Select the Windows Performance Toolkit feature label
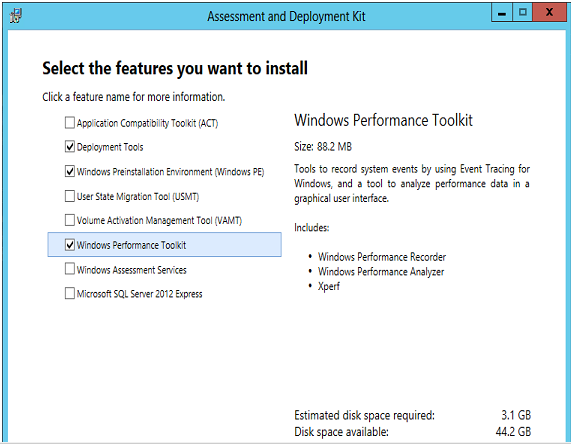The width and height of the screenshot is (571, 444). click(131, 245)
